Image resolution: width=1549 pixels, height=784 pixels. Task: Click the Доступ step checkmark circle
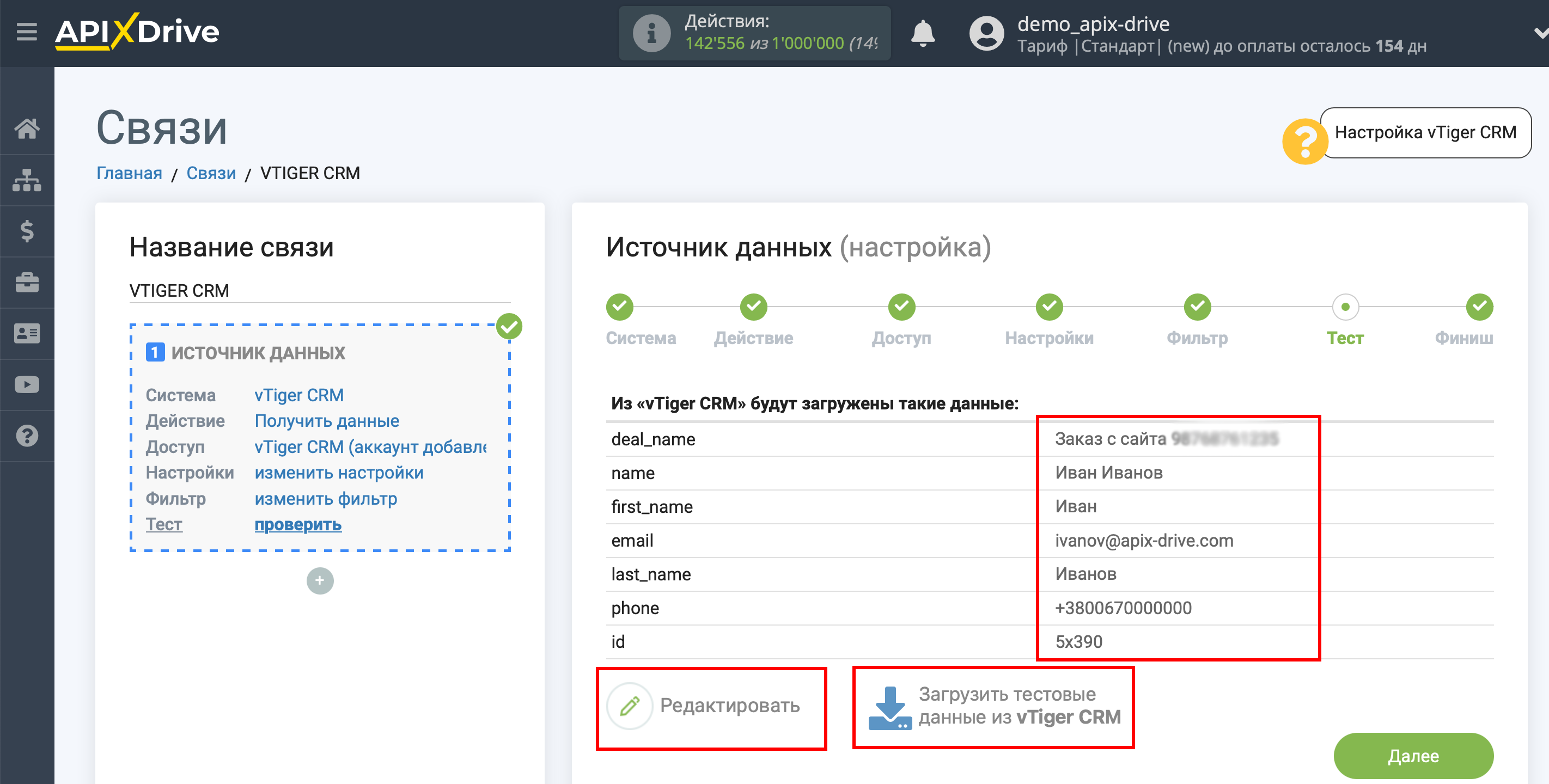tap(901, 307)
